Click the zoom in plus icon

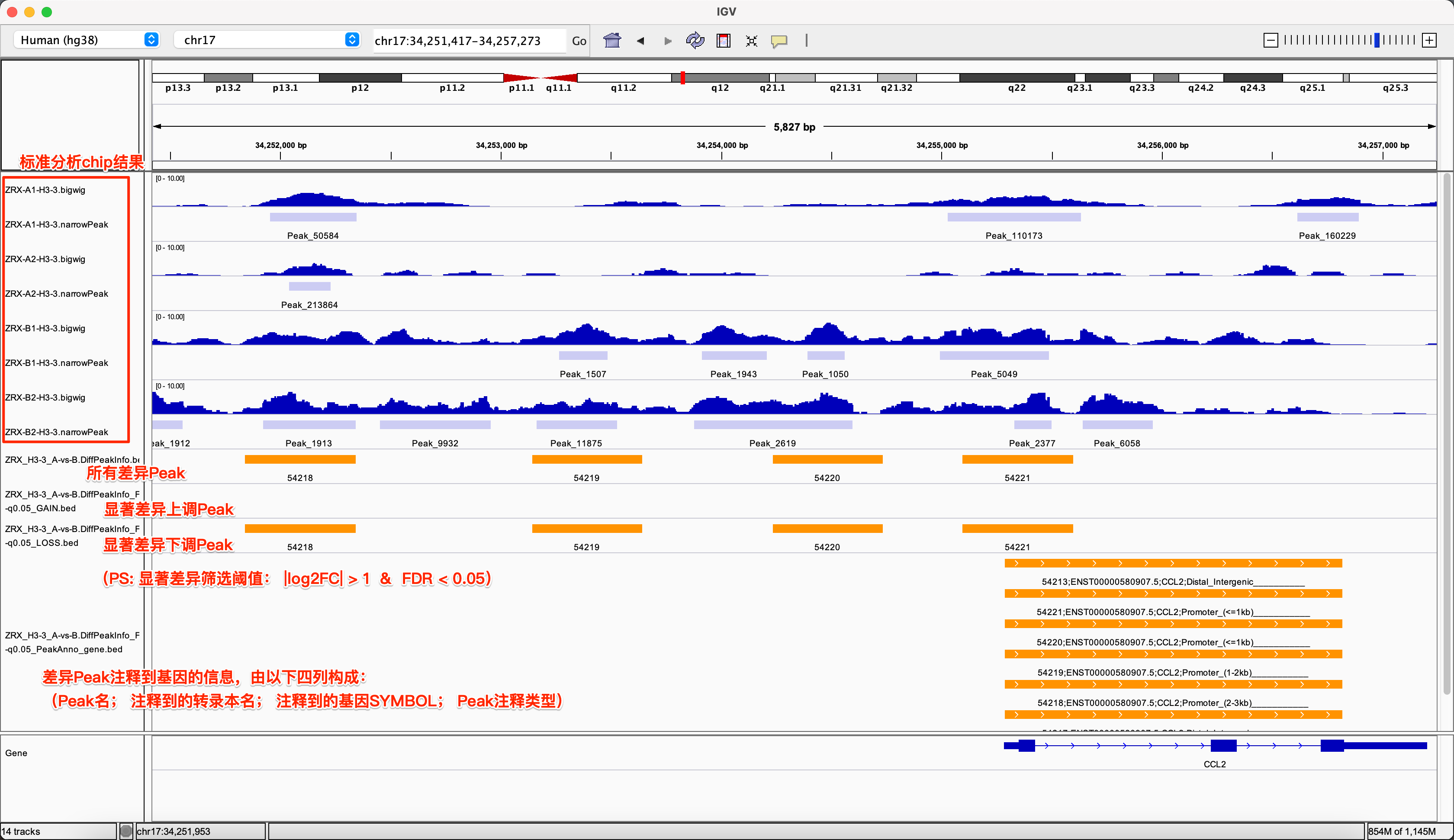pyautogui.click(x=1428, y=40)
